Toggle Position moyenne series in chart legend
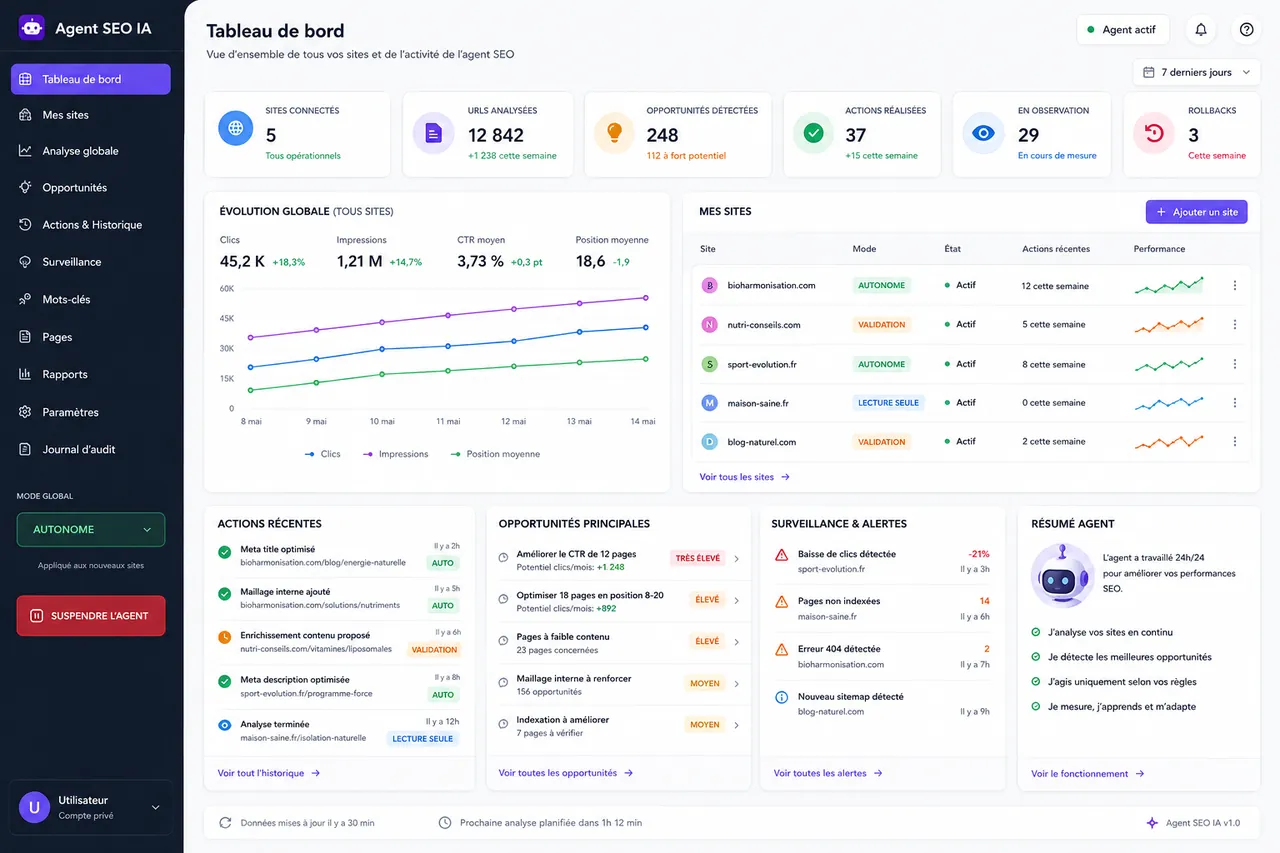This screenshot has height=853, width=1280. pyautogui.click(x=495, y=454)
